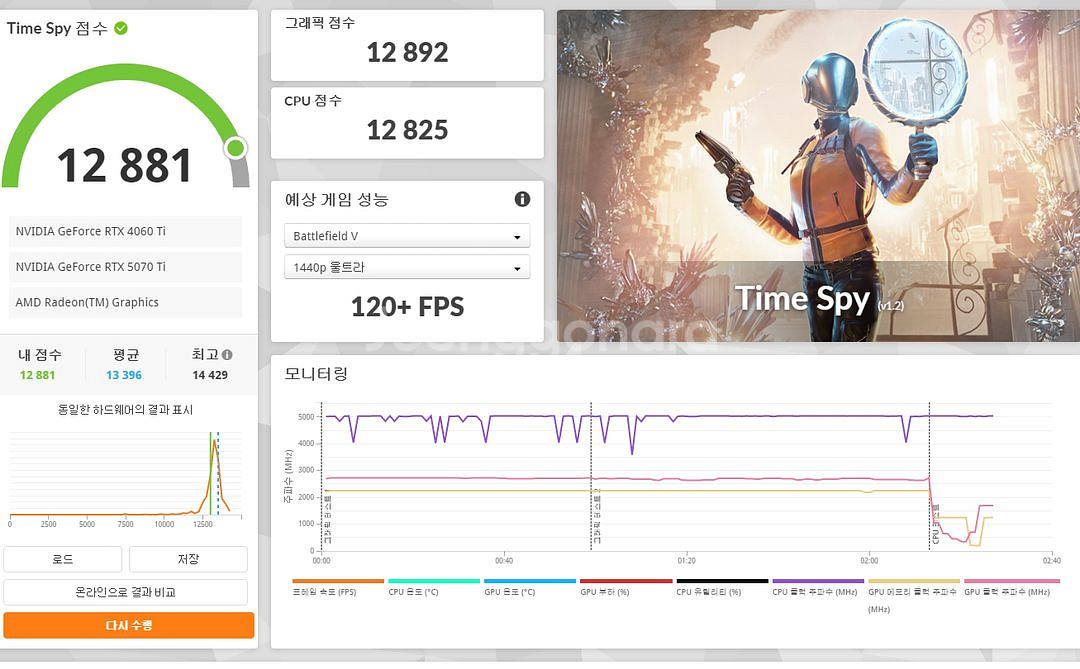Open the 1440p 울트라 resolution dropdown

406,266
